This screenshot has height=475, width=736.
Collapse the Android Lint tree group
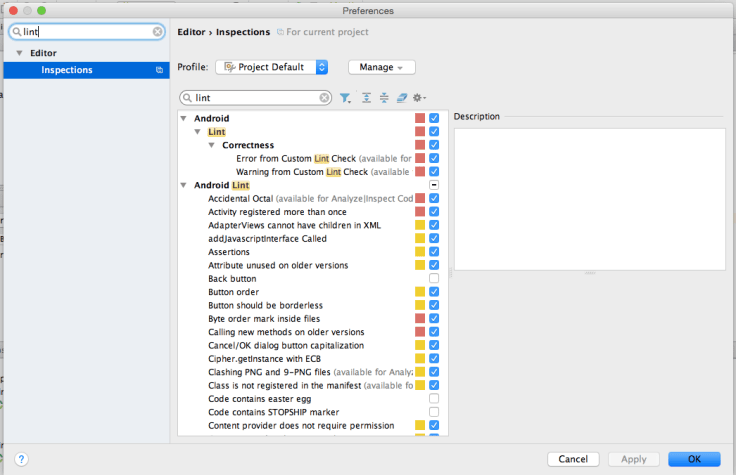[x=183, y=185]
